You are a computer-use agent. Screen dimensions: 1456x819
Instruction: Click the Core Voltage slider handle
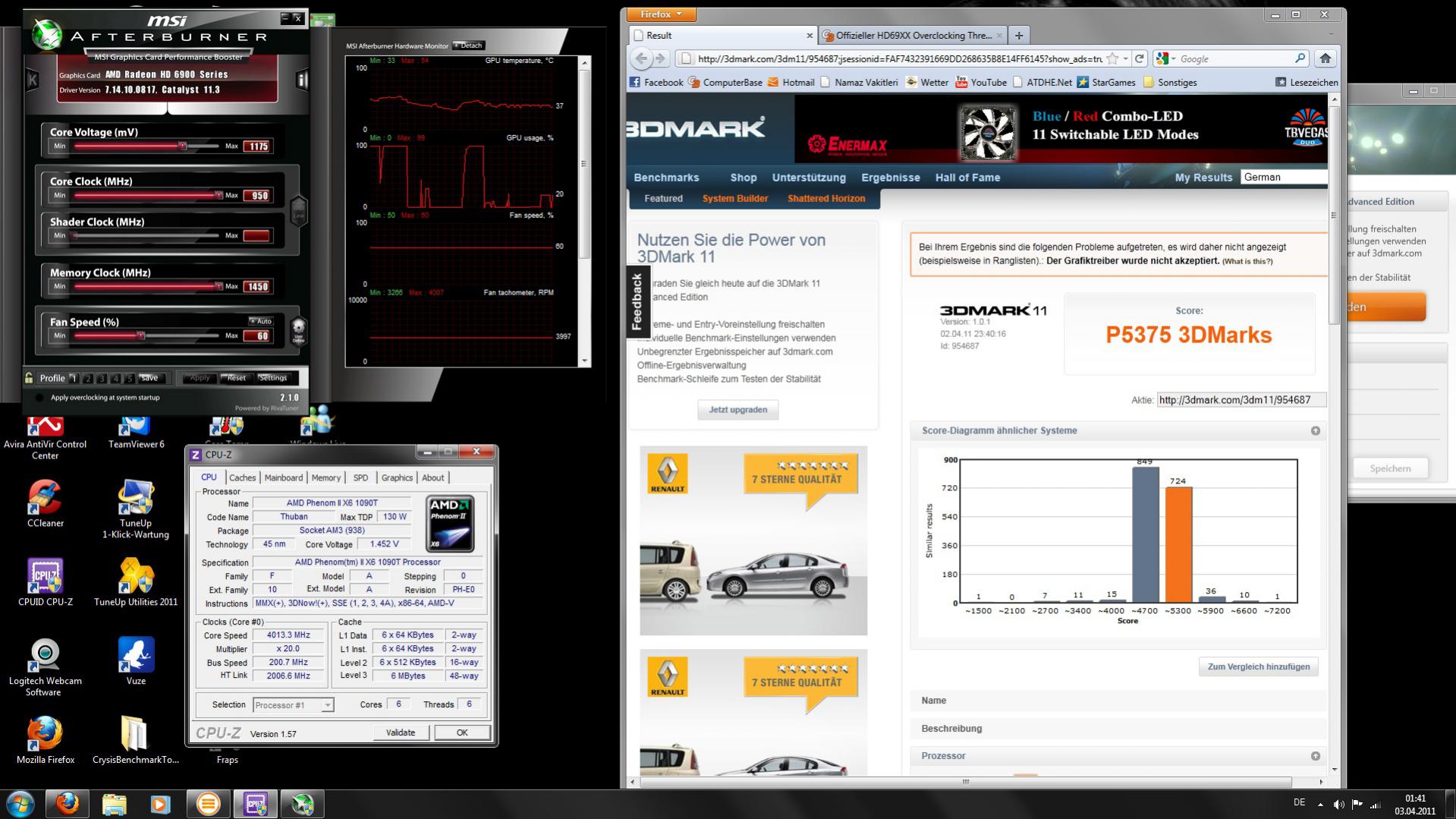(182, 146)
